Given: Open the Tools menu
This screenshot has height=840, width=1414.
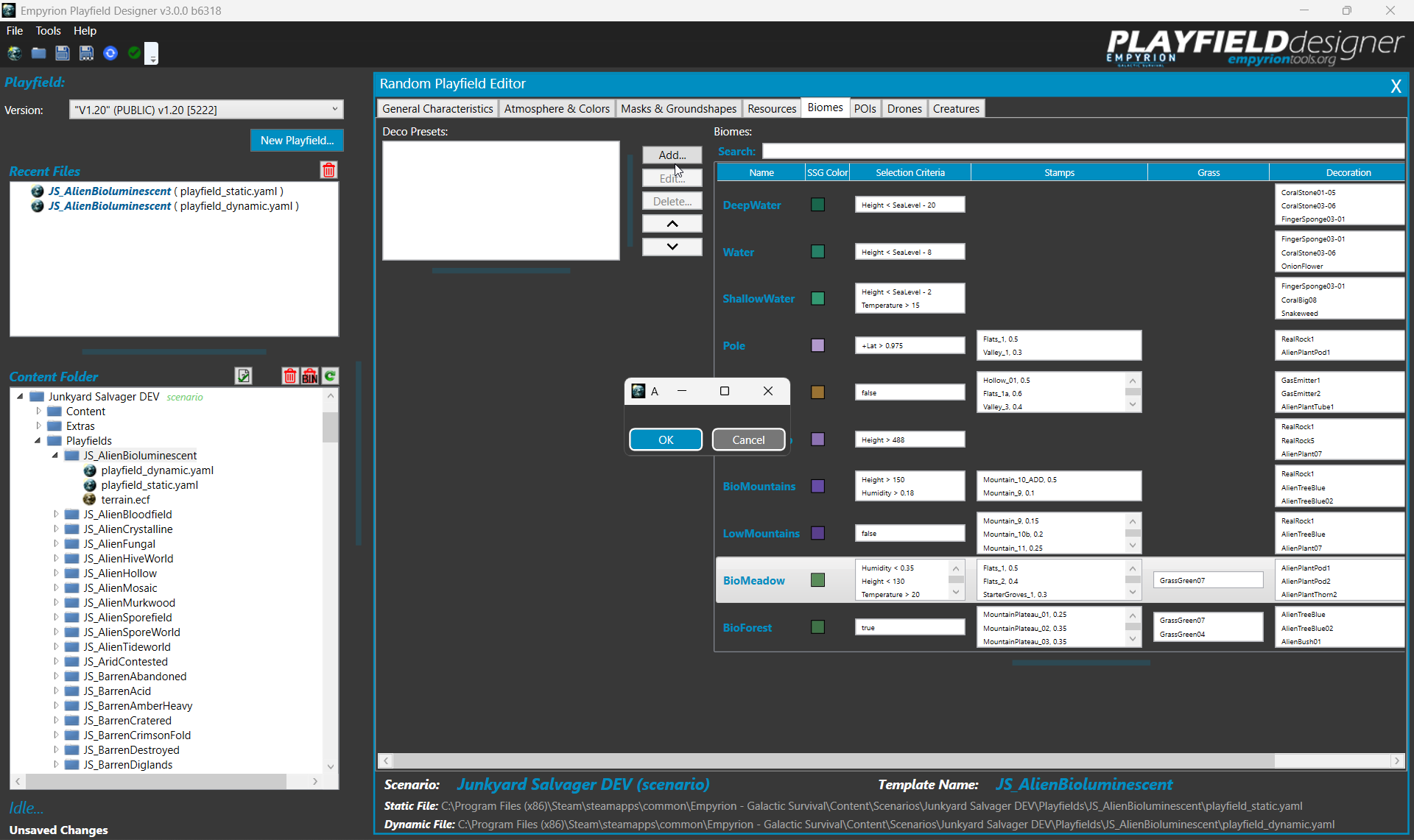Looking at the screenshot, I should [49, 31].
